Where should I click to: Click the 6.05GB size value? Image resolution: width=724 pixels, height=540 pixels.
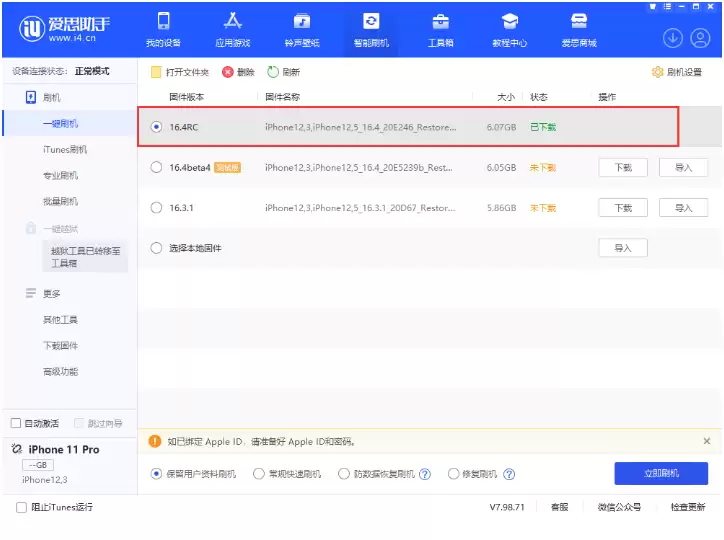click(501, 168)
